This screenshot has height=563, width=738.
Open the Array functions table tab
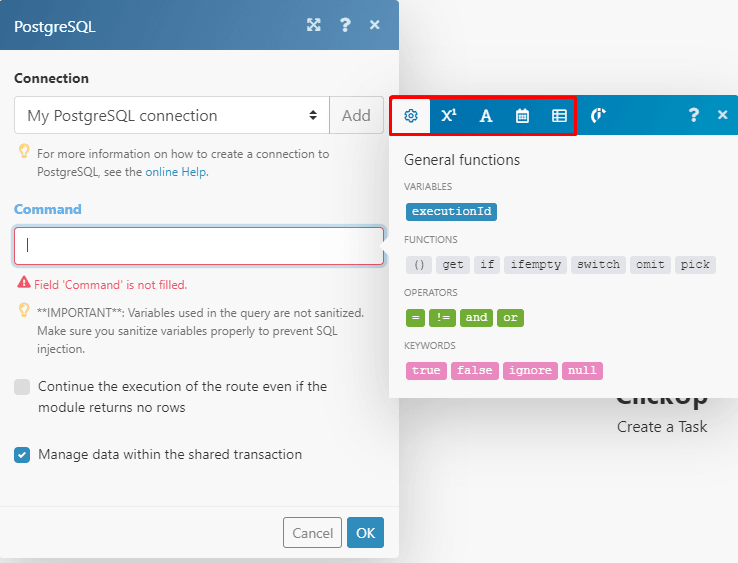point(559,116)
